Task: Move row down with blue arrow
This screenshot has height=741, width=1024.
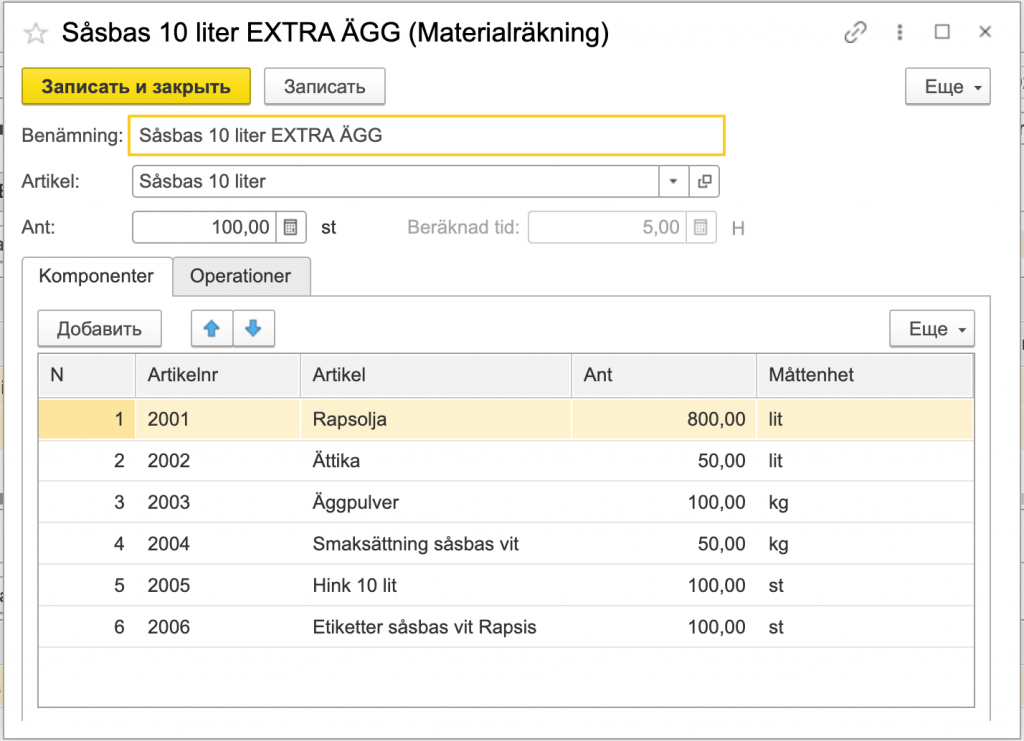Action: coord(253,328)
